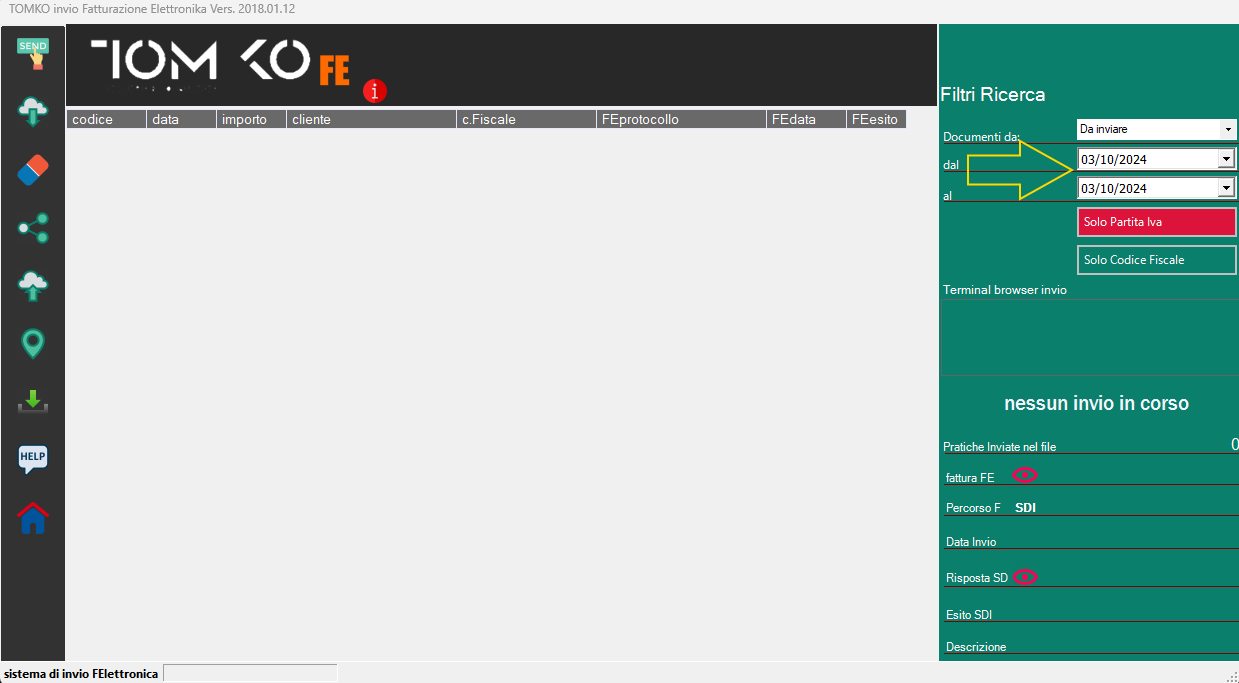Screen dimensions: 1239x683
Task: Expand the 'dal' date picker arrow
Action: pyautogui.click(x=1226, y=158)
